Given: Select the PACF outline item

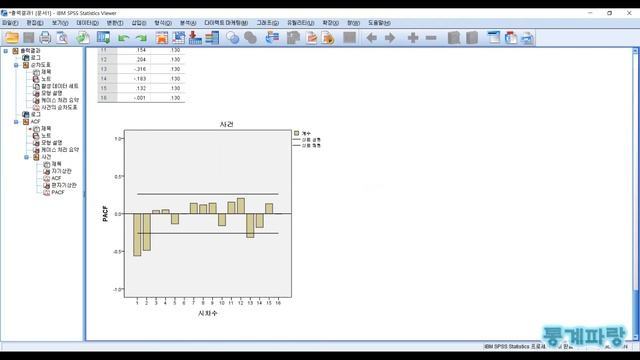Looking at the screenshot, I should [x=58, y=192].
